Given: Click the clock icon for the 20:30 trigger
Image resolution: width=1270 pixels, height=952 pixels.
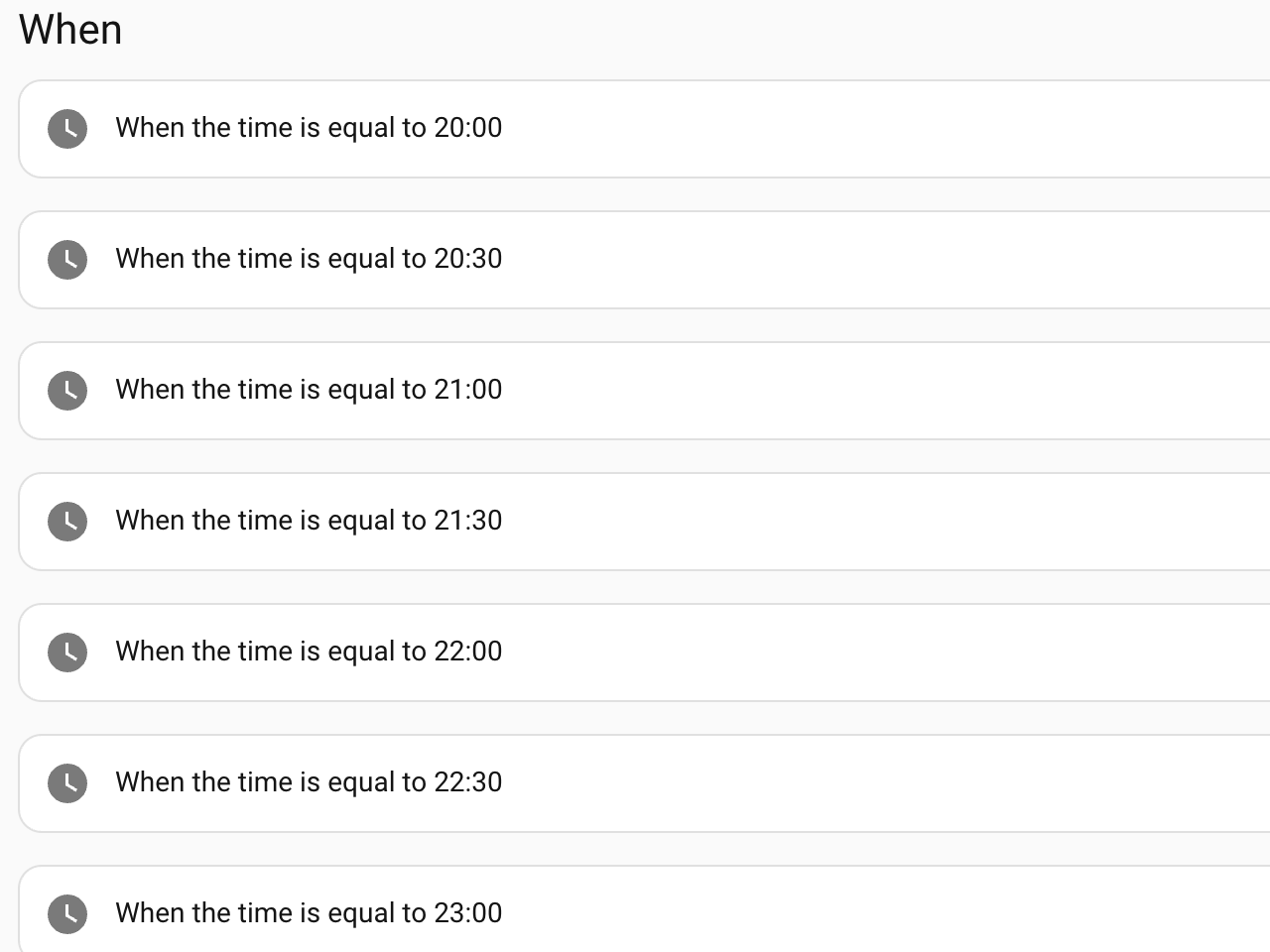Looking at the screenshot, I should click(x=67, y=260).
